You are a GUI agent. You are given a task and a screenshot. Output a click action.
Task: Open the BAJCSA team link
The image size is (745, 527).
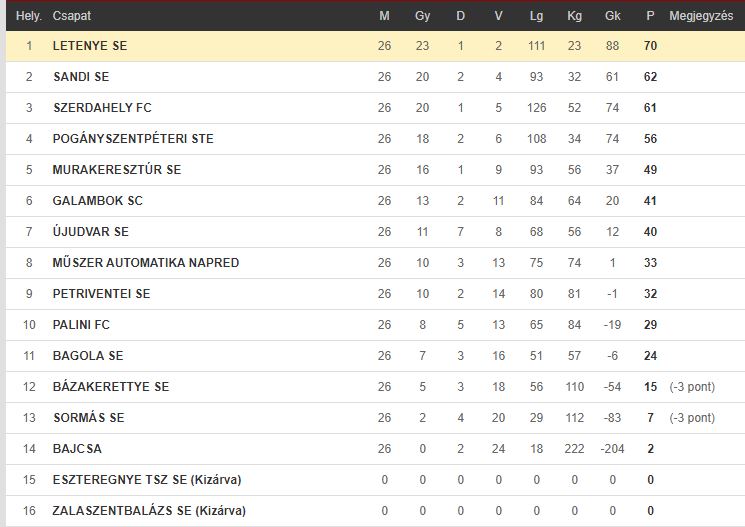[x=77, y=449]
